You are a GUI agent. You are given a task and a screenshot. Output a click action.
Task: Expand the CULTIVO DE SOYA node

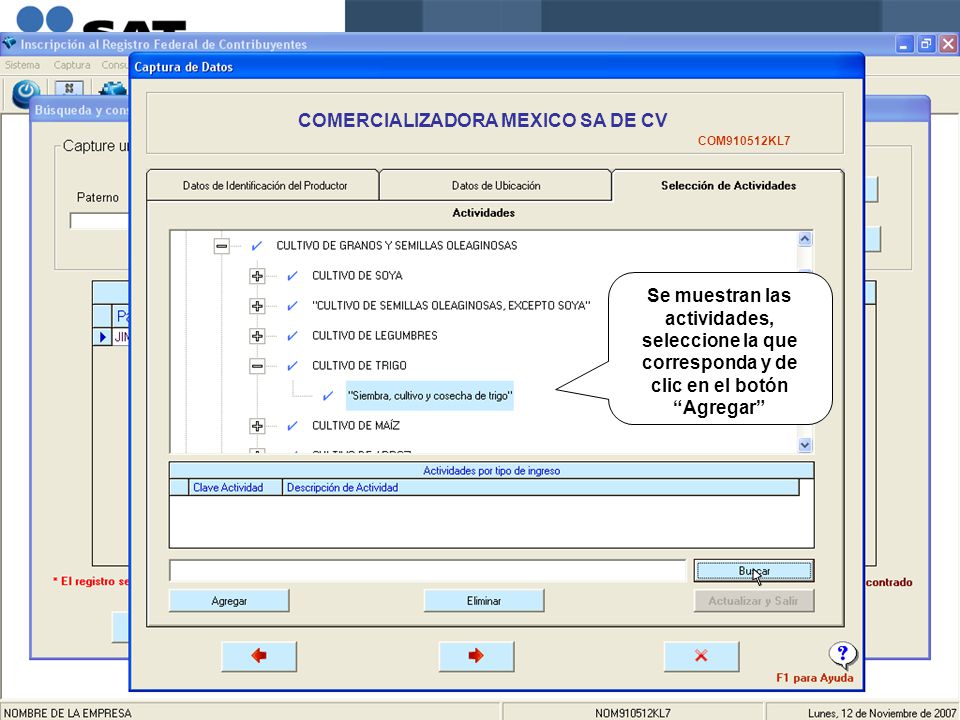257,276
